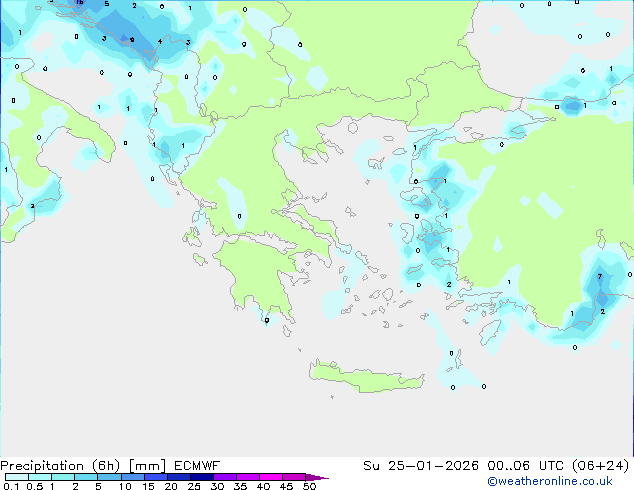Image resolution: width=634 pixels, height=490 pixels.
Task: Click the legend arrow above 50 mm
Action: 317,477
